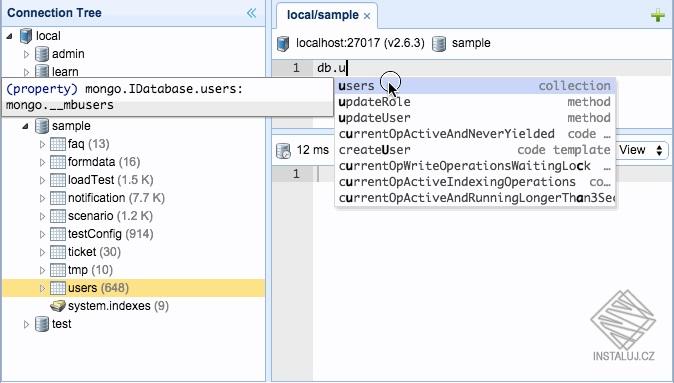
Task: Select scenario (1.2 K) collection
Action: 110,216
